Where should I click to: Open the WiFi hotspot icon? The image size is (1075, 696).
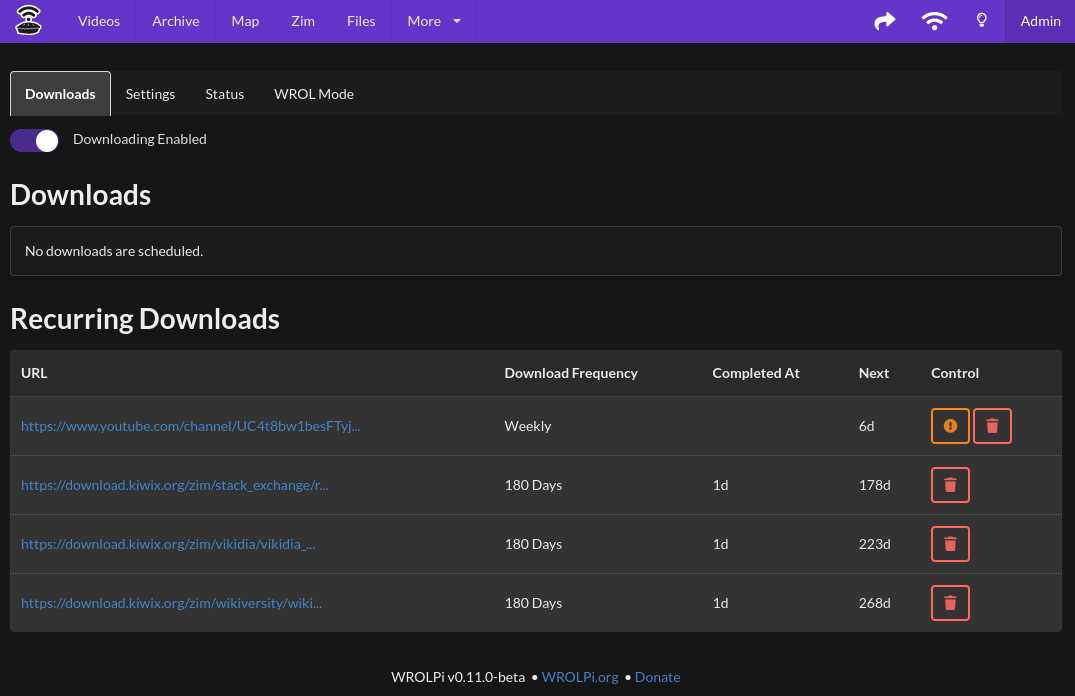[934, 21]
